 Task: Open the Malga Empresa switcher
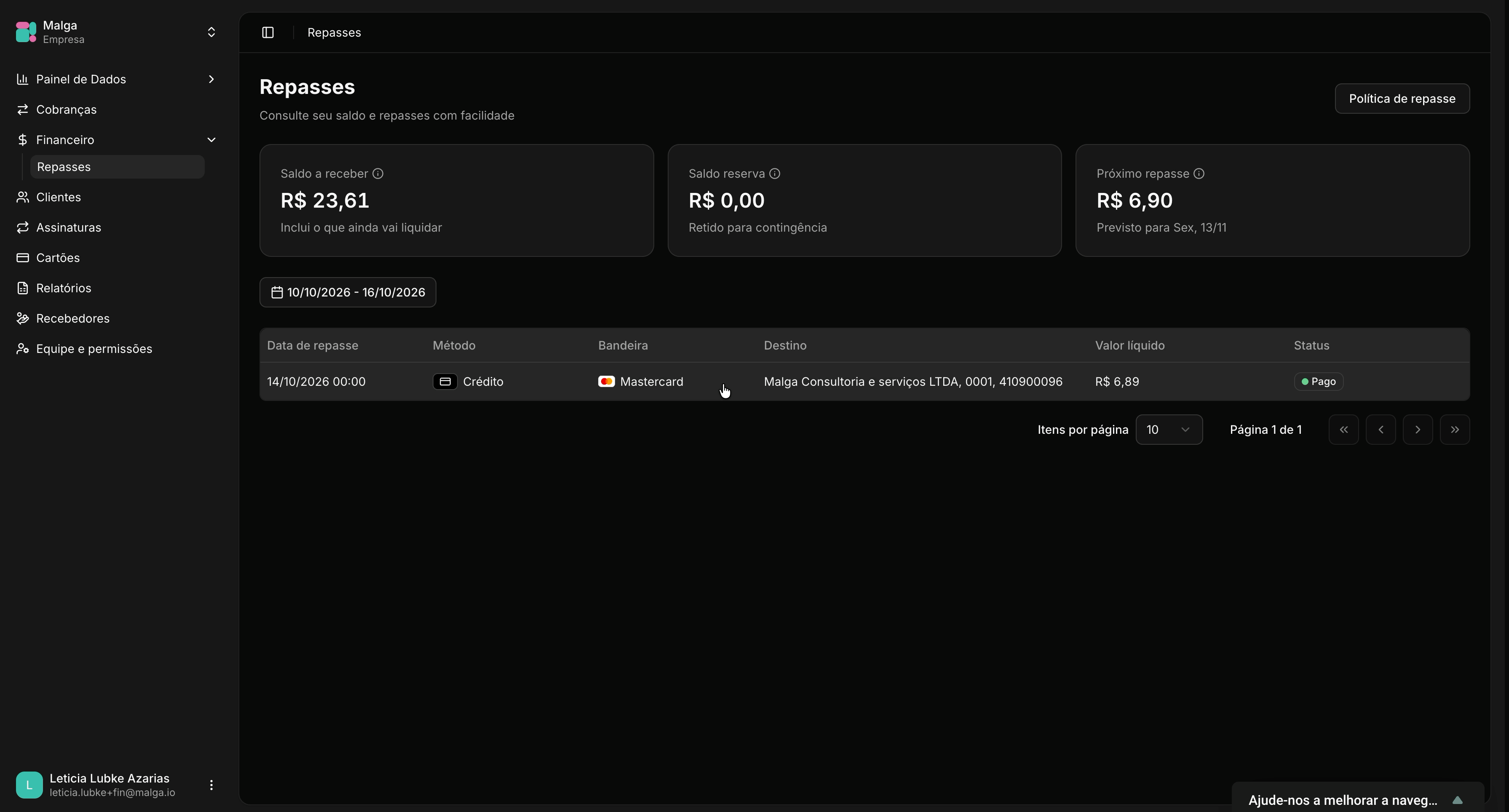[117, 32]
